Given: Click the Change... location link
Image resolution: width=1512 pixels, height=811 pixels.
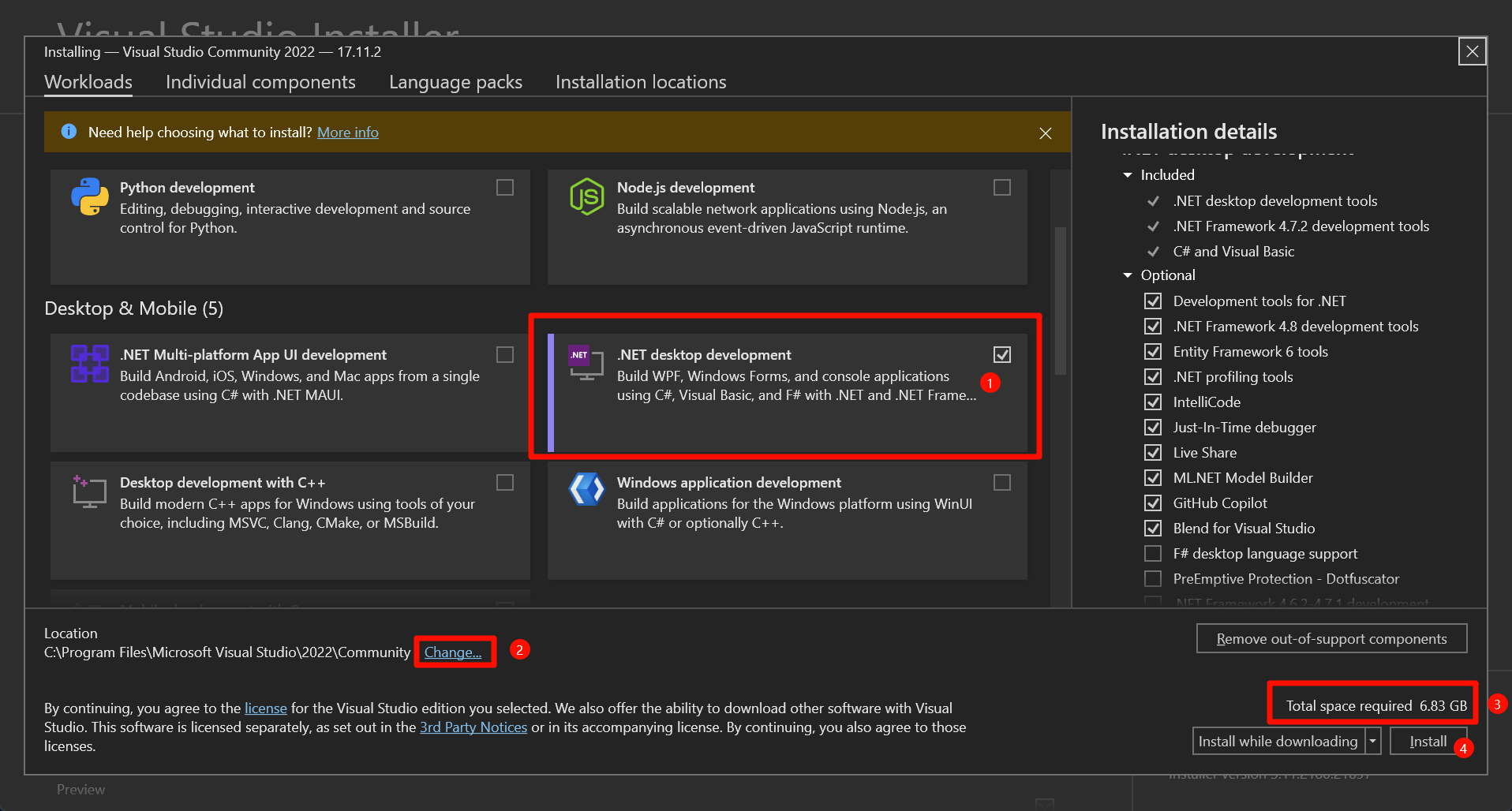Looking at the screenshot, I should click(x=453, y=652).
